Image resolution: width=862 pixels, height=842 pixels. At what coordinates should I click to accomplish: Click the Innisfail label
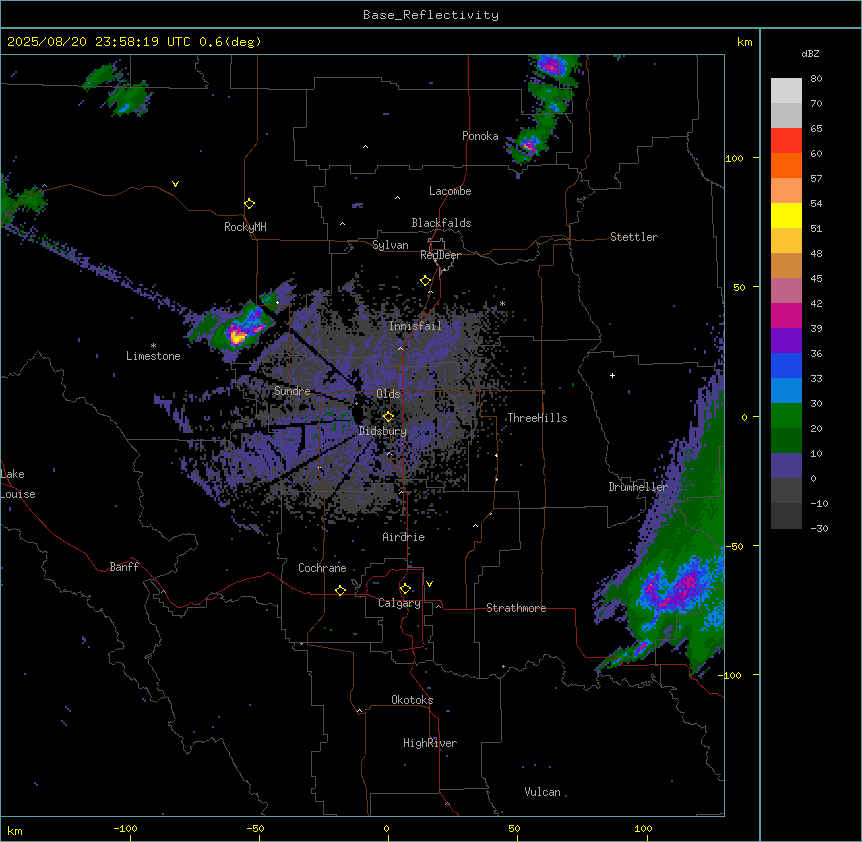[415, 326]
